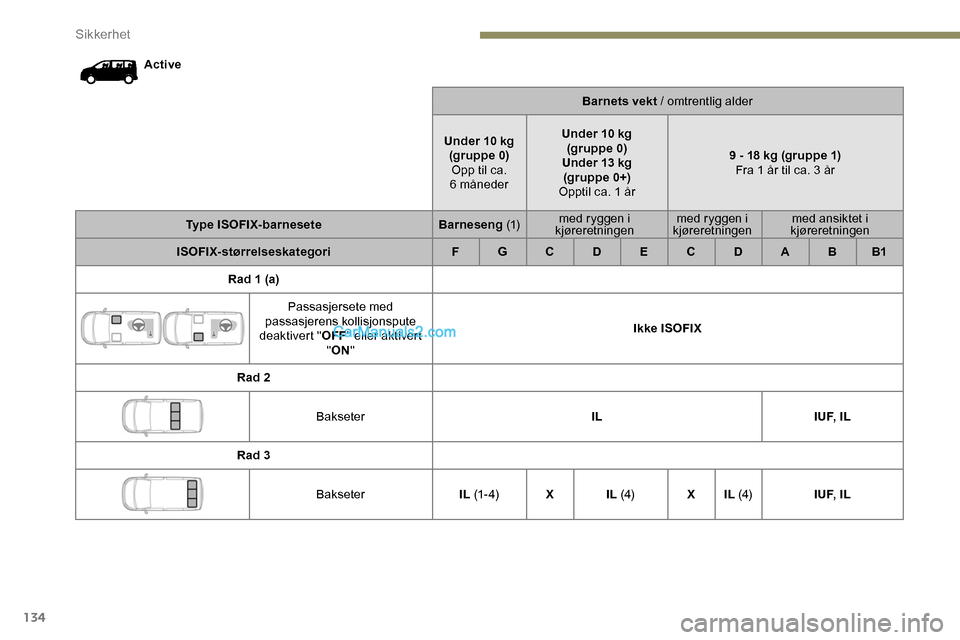960x640 pixels.
Task: Click the Sikkerhet page header
Action: tap(102, 34)
